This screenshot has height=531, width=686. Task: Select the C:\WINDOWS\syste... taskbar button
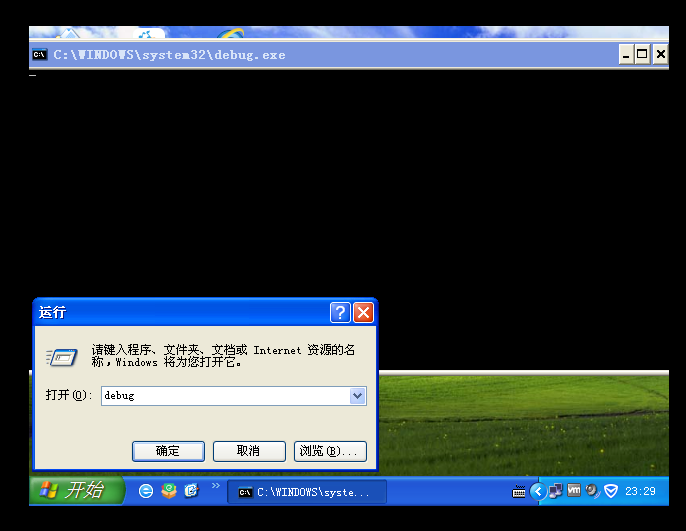click(307, 492)
